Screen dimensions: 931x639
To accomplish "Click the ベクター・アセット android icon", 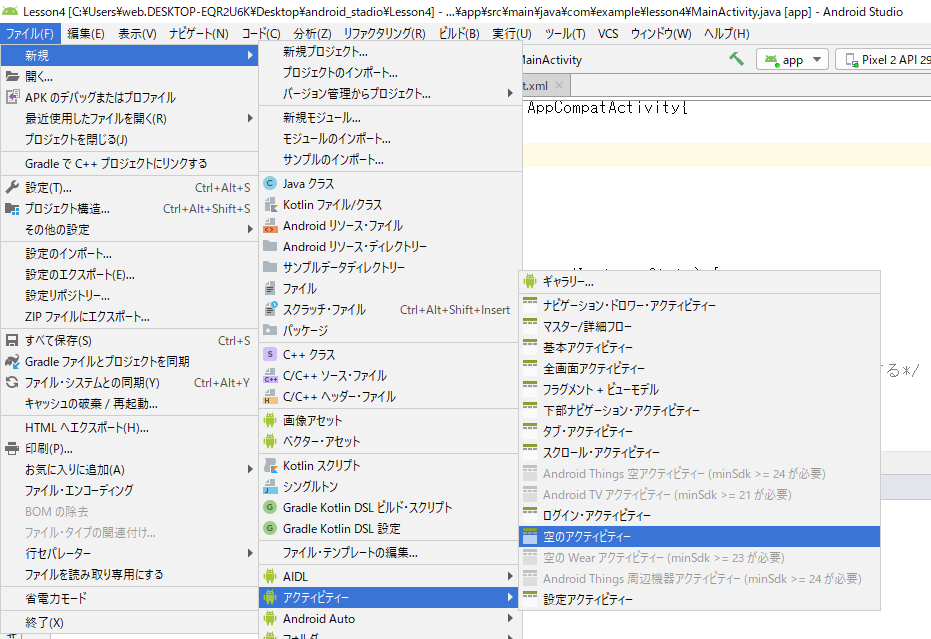I will tap(270, 441).
